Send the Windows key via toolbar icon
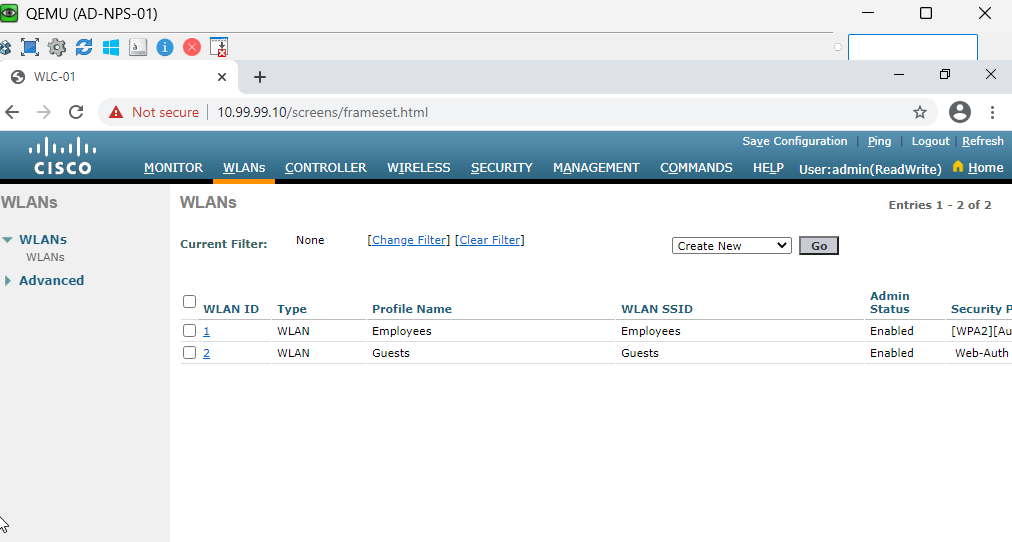Viewport: 1012px width, 542px height. point(111,47)
